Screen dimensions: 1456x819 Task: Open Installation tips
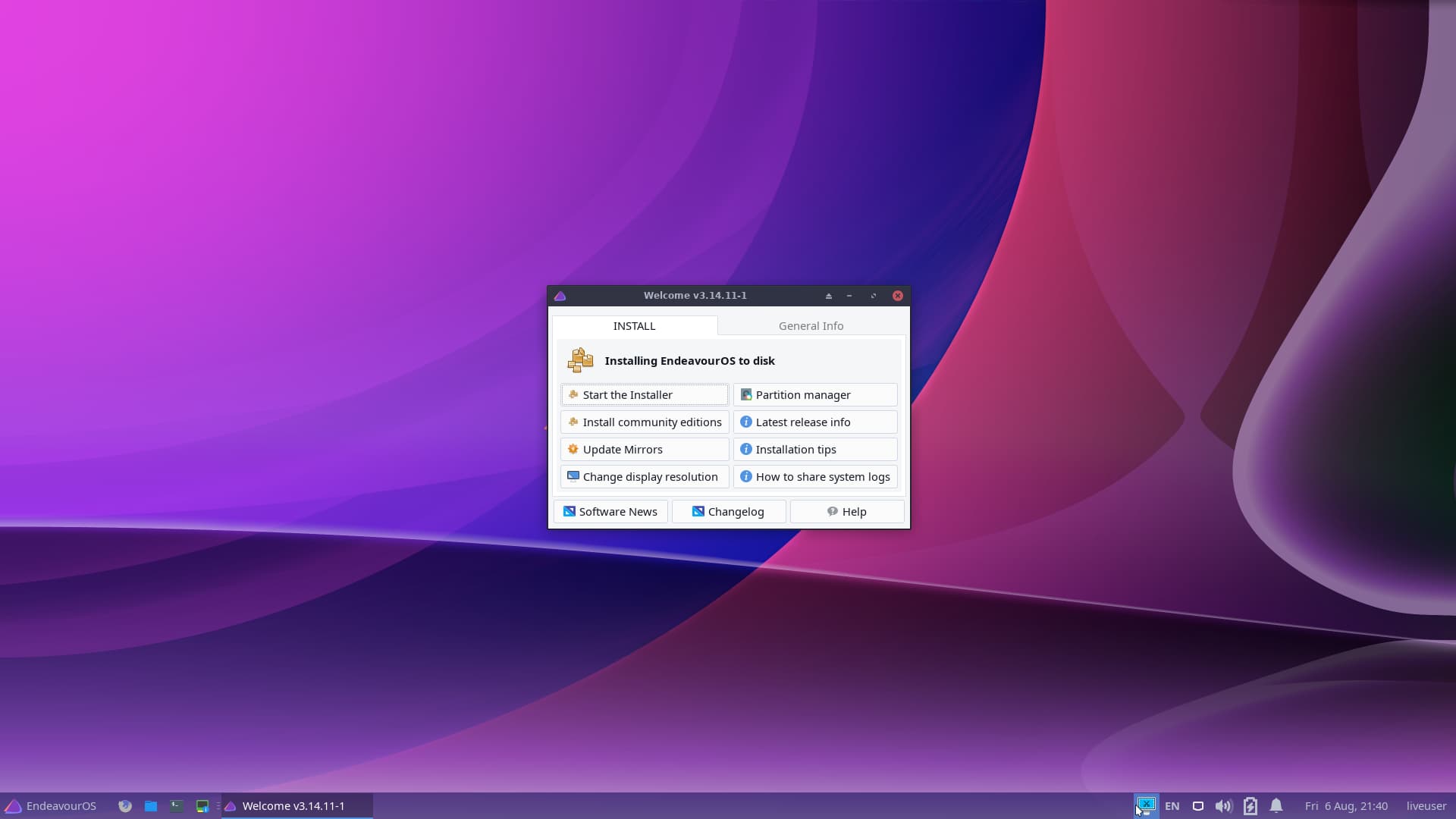815,450
